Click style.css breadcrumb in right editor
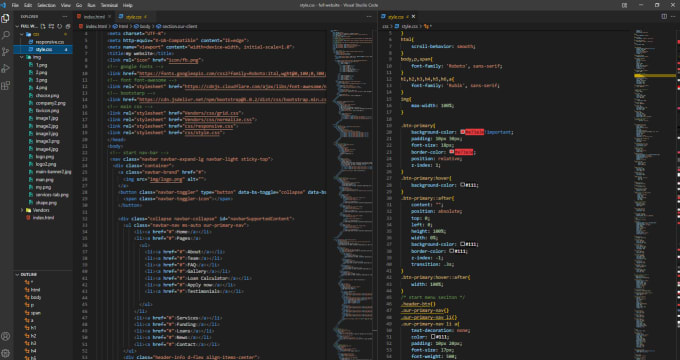Screen dimensions: 680x360 coord(406,26)
